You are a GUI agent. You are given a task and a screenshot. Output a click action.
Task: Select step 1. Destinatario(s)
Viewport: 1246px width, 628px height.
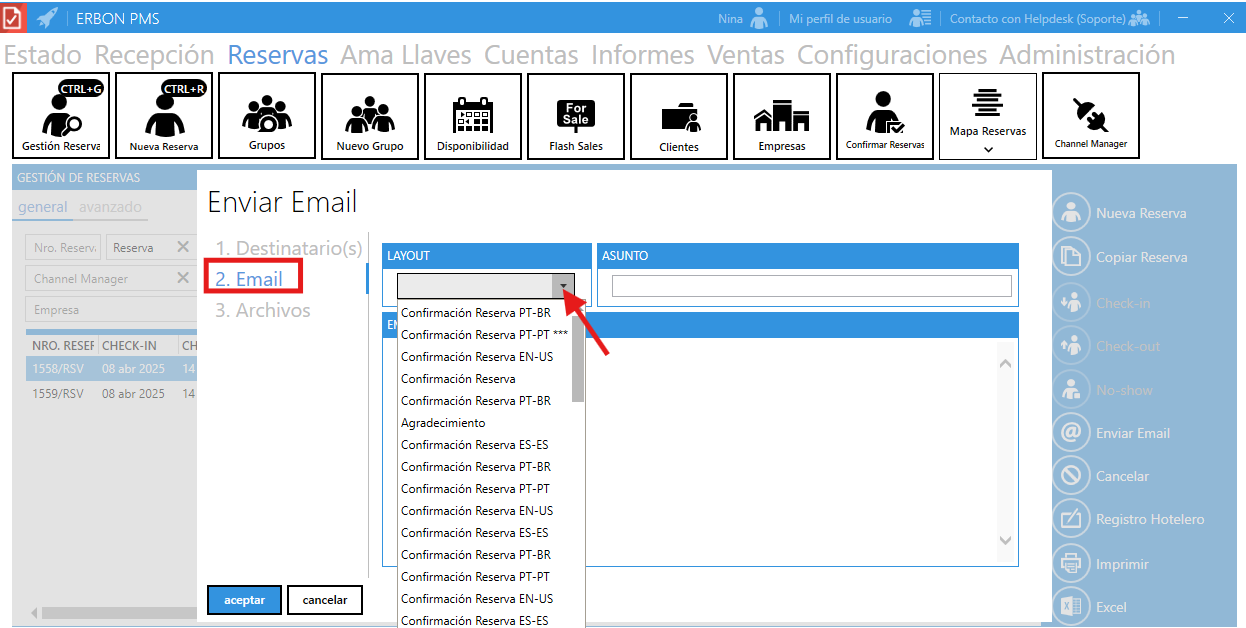pos(289,248)
